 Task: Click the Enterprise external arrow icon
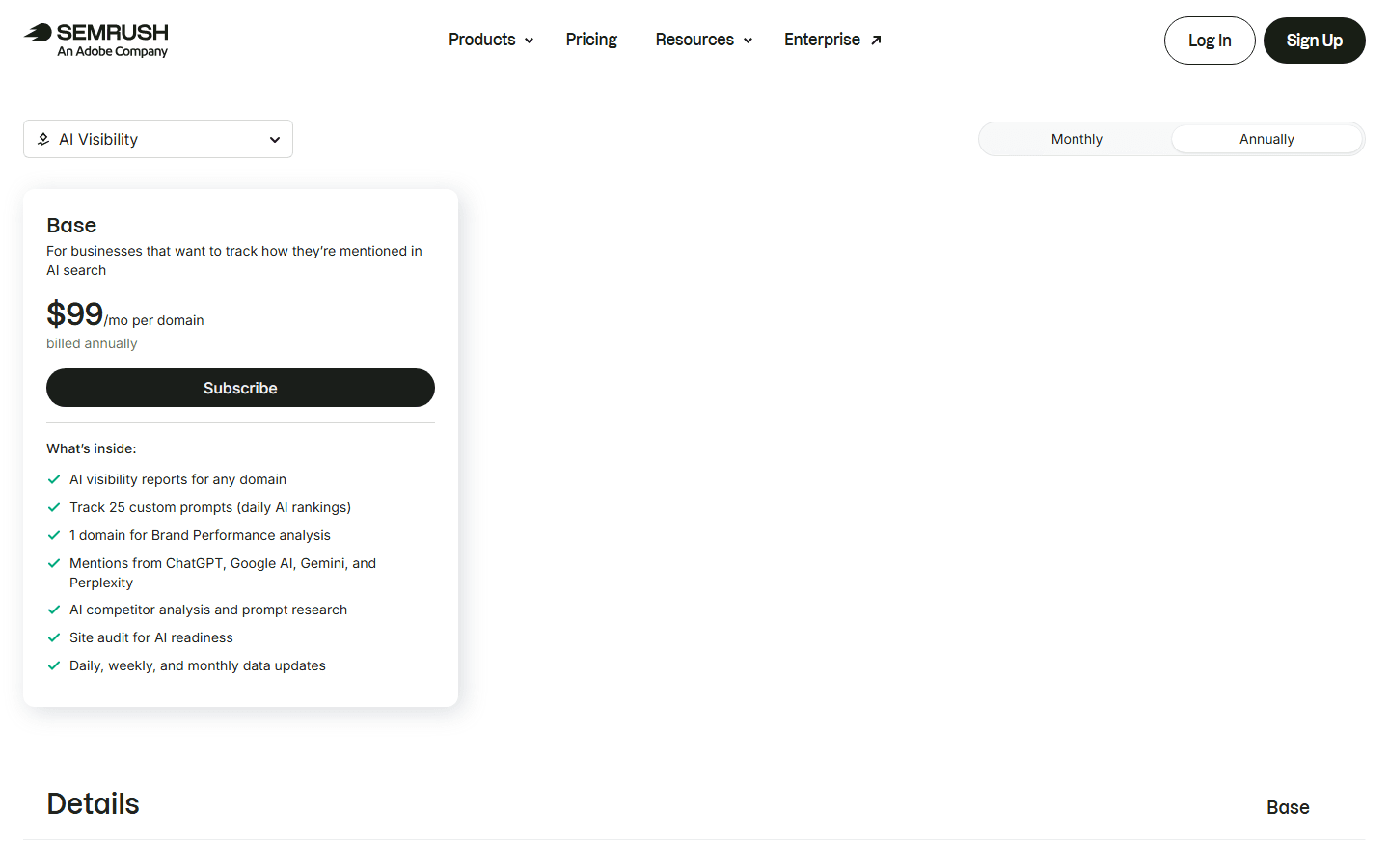pyautogui.click(x=876, y=41)
